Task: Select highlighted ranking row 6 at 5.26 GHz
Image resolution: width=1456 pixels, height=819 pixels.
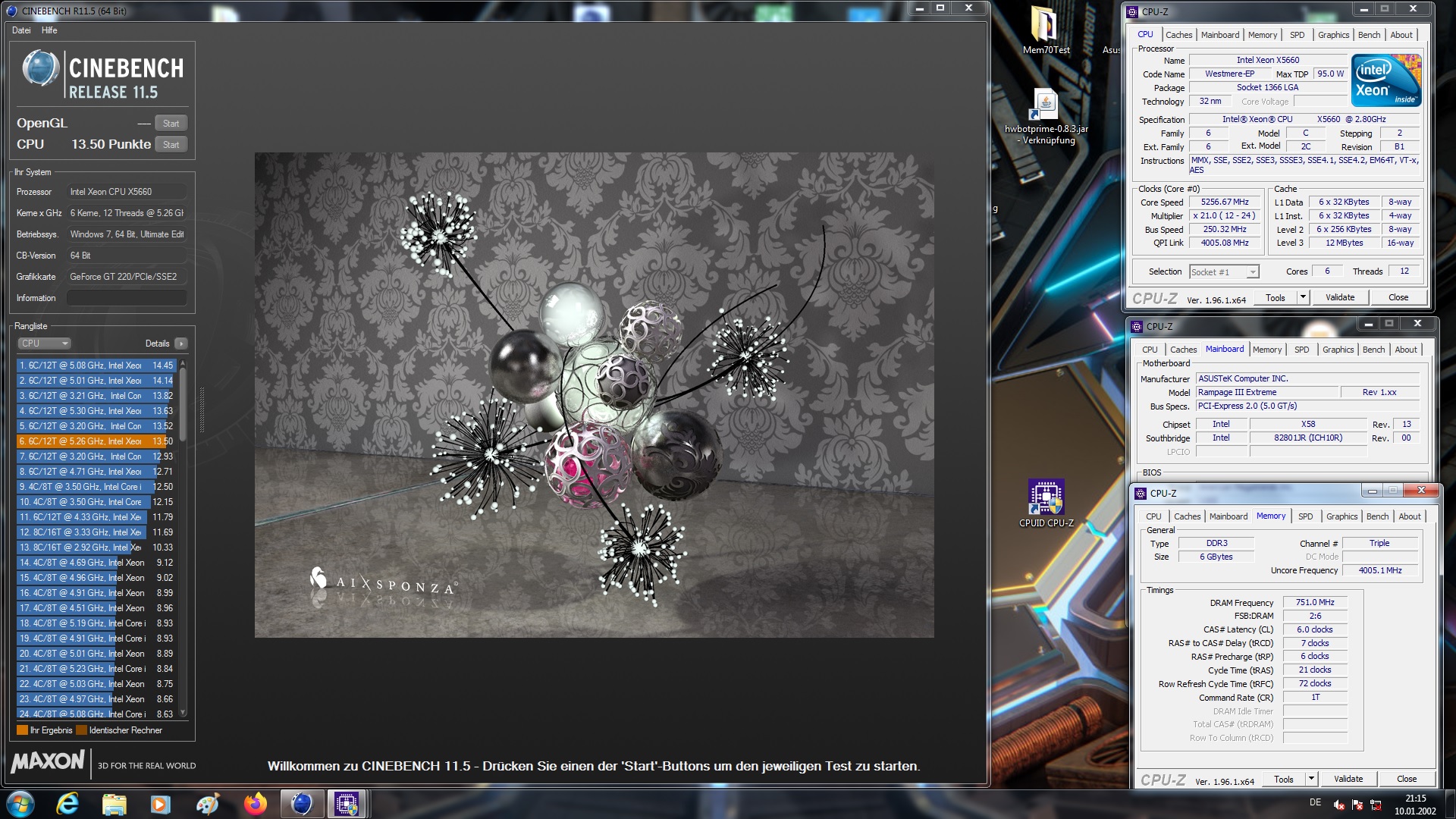Action: (96, 441)
